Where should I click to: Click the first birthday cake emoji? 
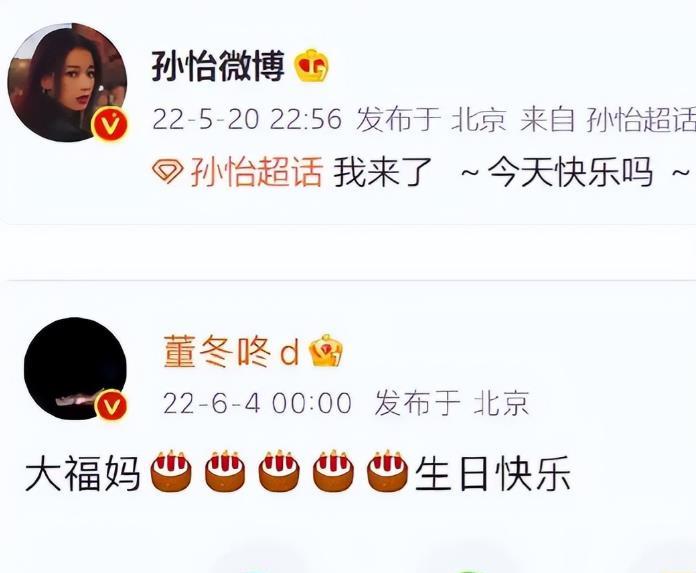coord(171,471)
